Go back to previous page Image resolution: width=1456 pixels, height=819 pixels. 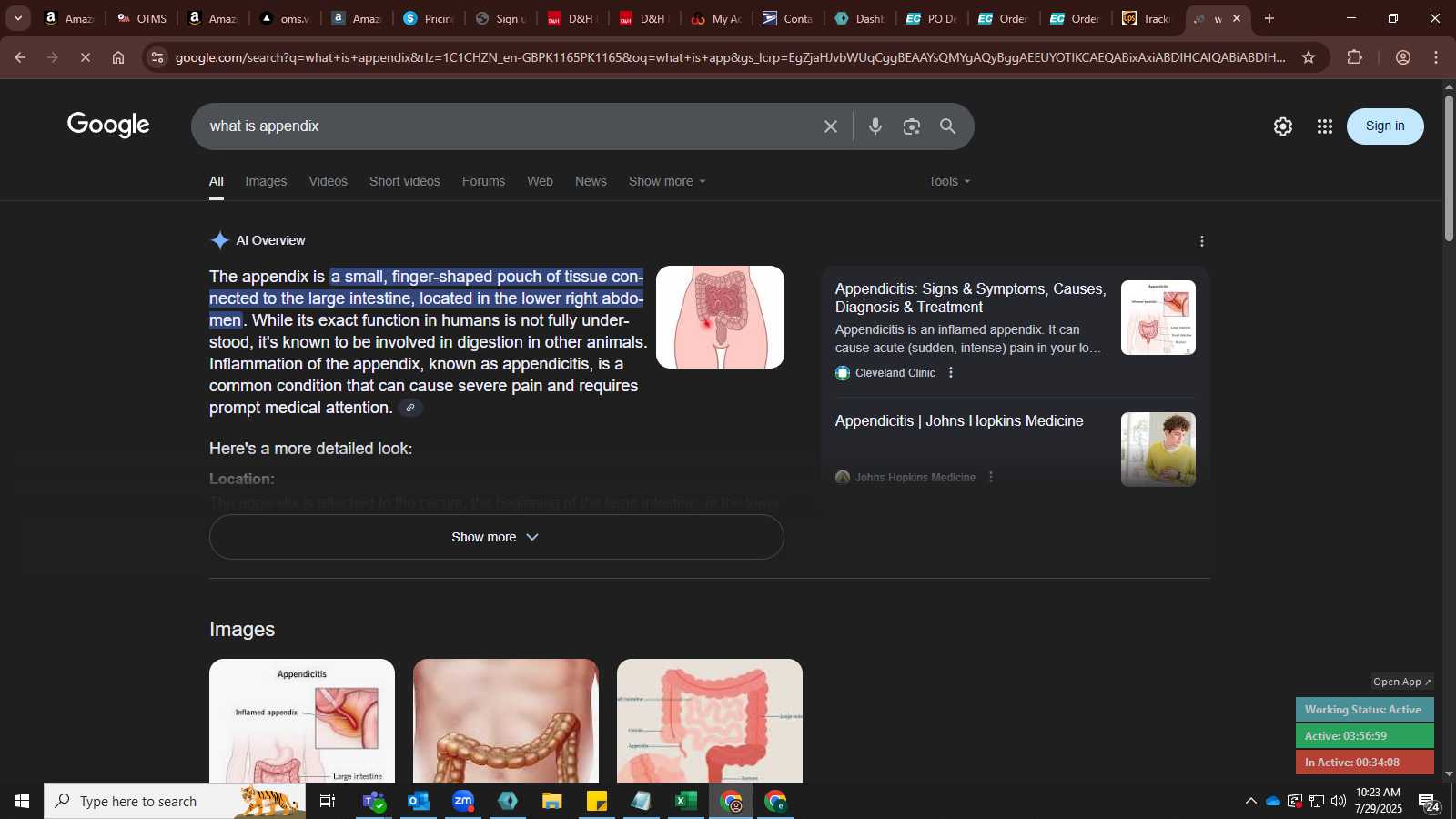coord(20,57)
